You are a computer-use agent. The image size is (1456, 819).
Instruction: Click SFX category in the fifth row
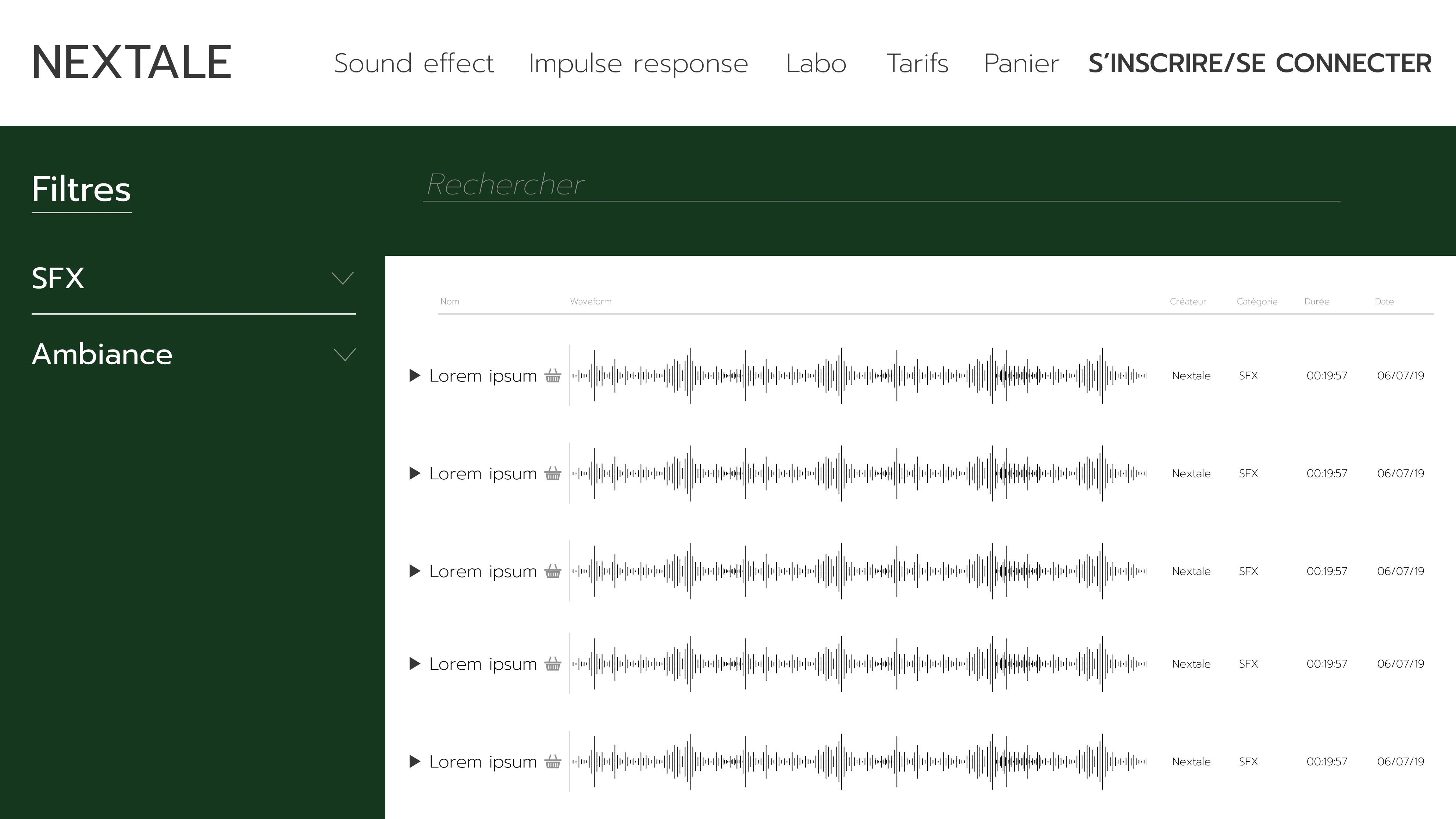[1248, 761]
